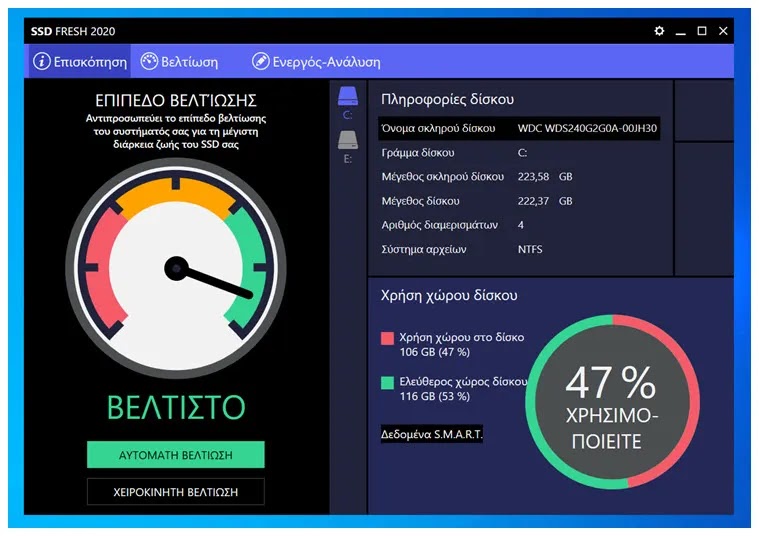Click the red used-space legend swatch
759x536 pixels.
(x=387, y=338)
